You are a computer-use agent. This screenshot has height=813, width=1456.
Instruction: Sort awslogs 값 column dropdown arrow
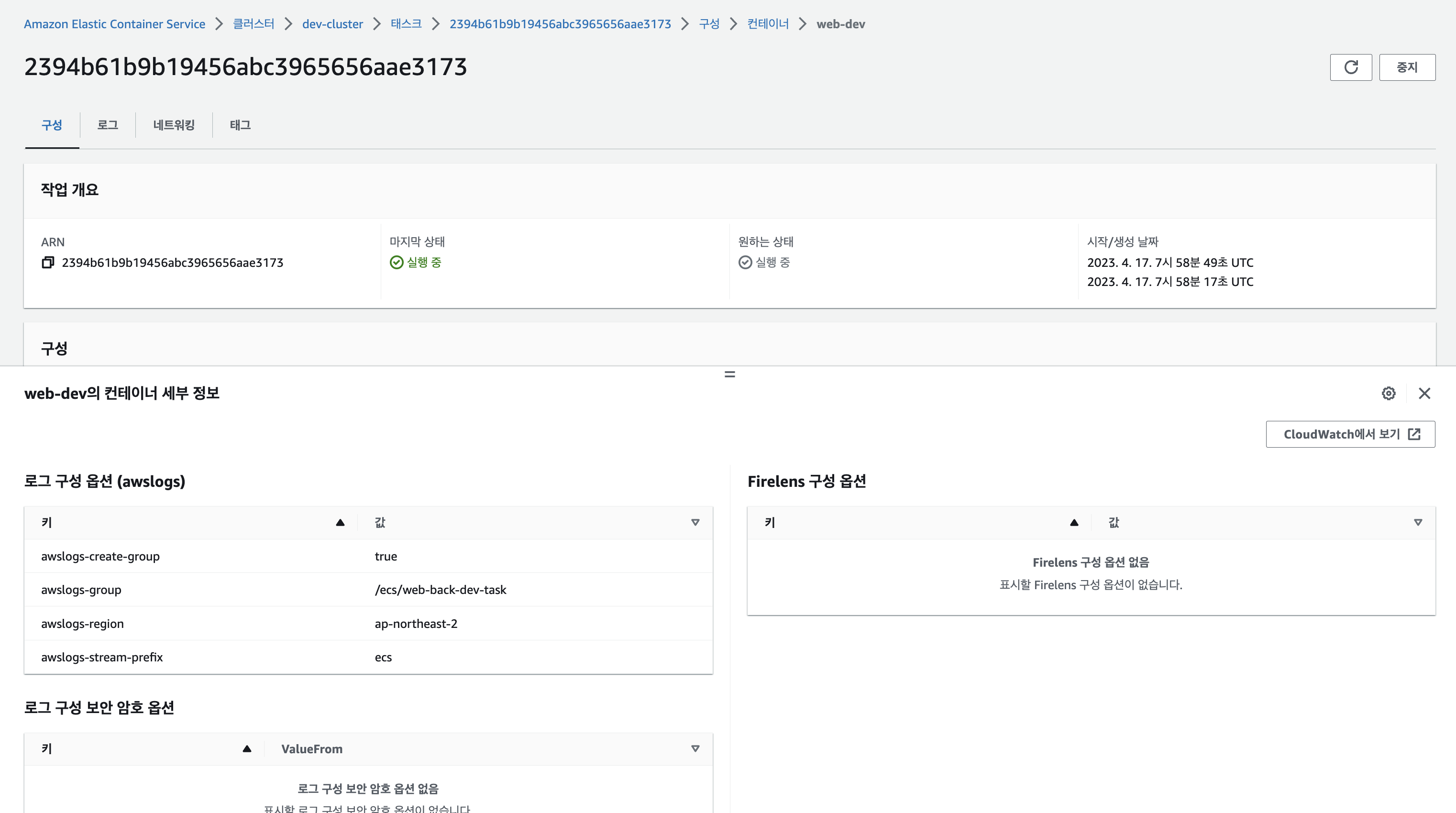click(x=695, y=523)
